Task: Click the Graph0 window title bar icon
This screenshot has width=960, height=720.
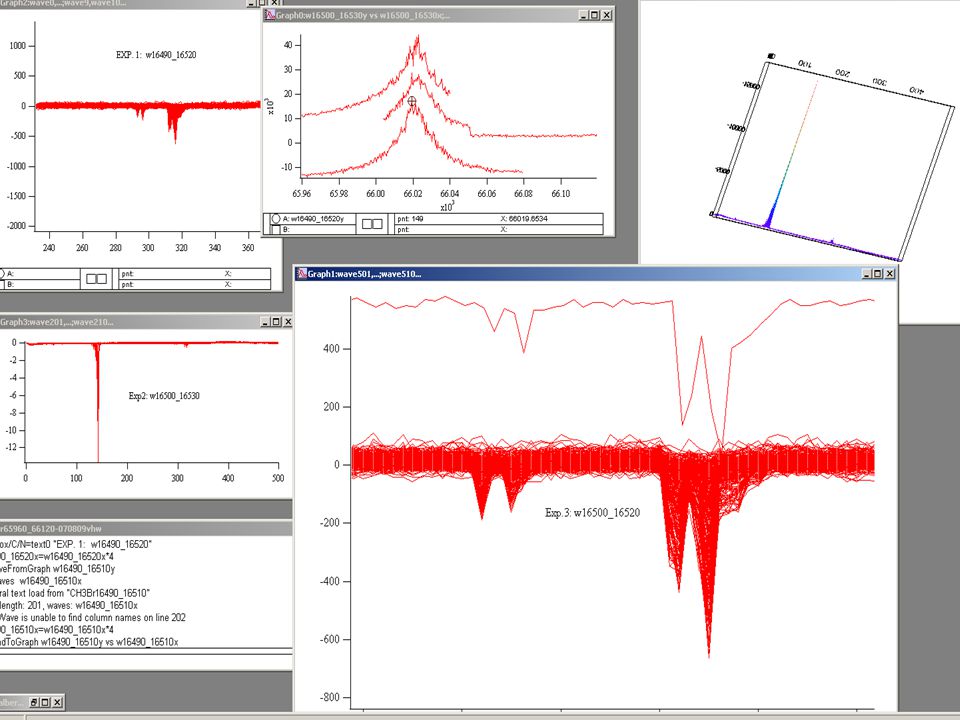Action: point(269,15)
